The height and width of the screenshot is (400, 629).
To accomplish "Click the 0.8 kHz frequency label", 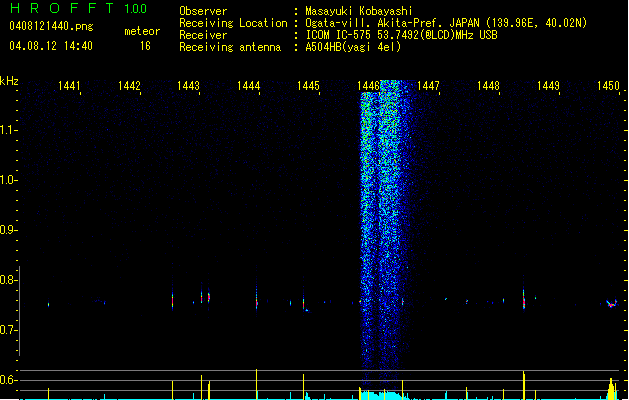I will pos(7,280).
